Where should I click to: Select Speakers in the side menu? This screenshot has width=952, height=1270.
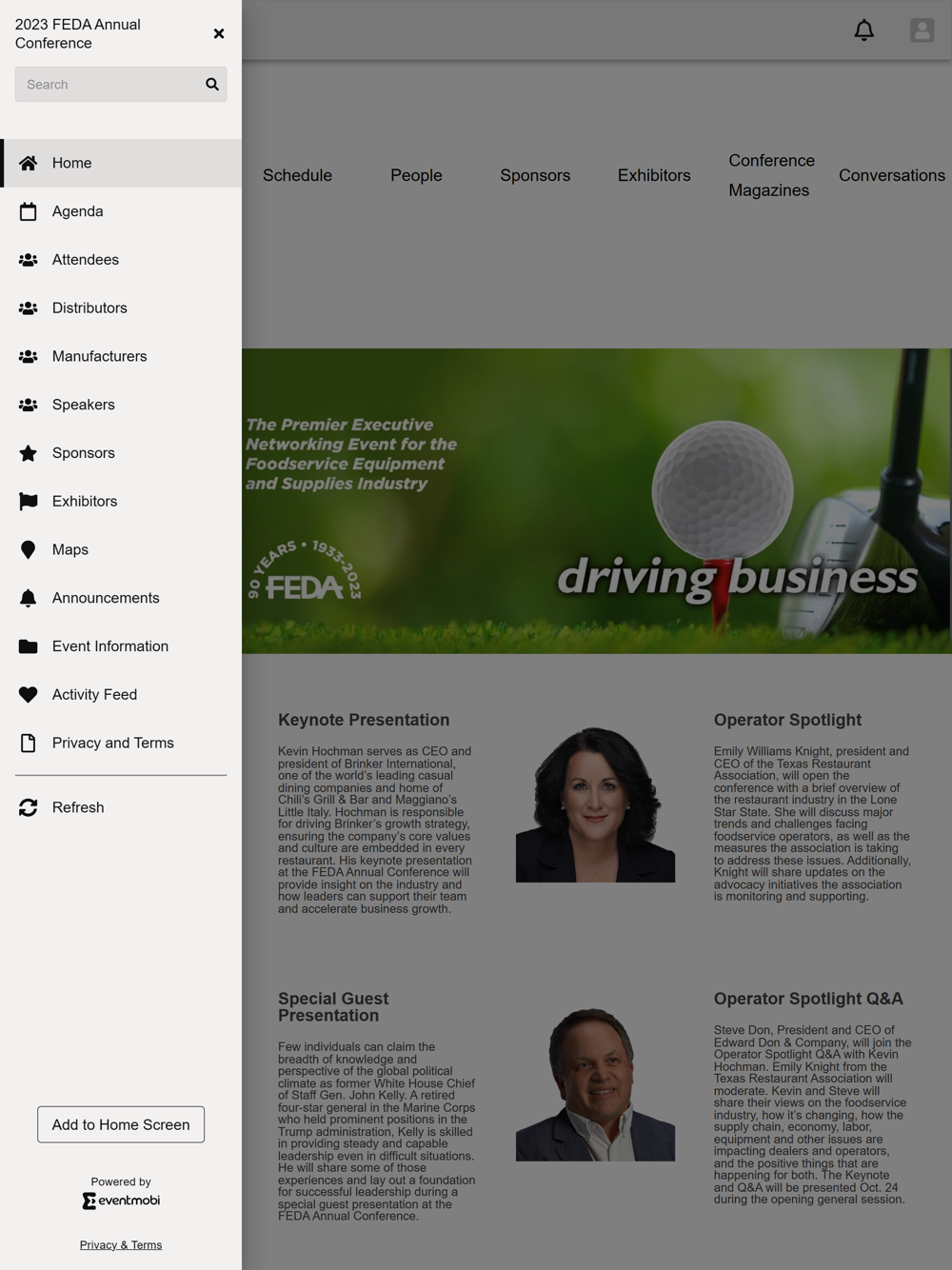(x=121, y=405)
